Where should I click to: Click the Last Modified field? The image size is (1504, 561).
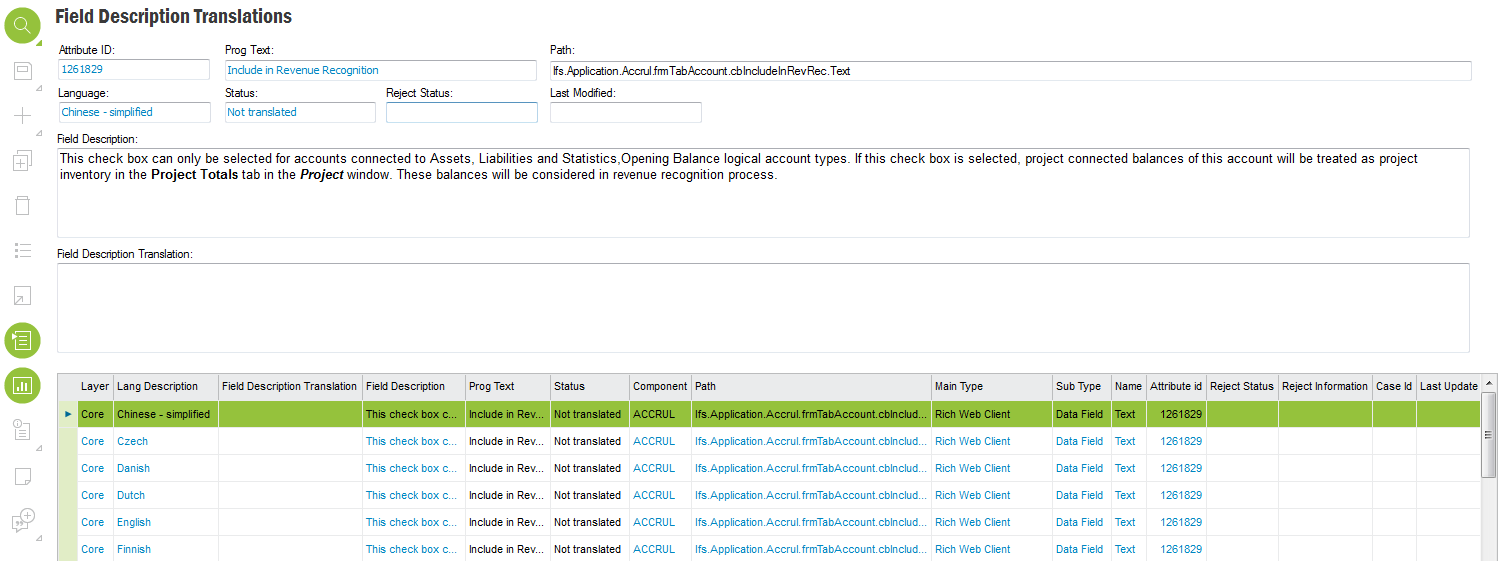(625, 113)
